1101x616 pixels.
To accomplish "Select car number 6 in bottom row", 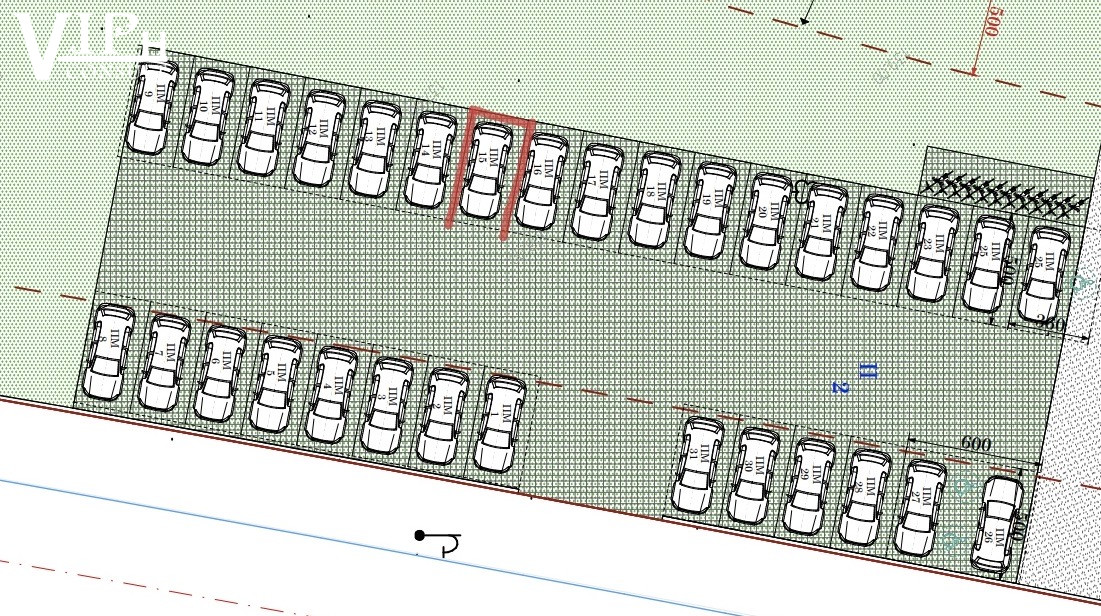I will coord(221,372).
